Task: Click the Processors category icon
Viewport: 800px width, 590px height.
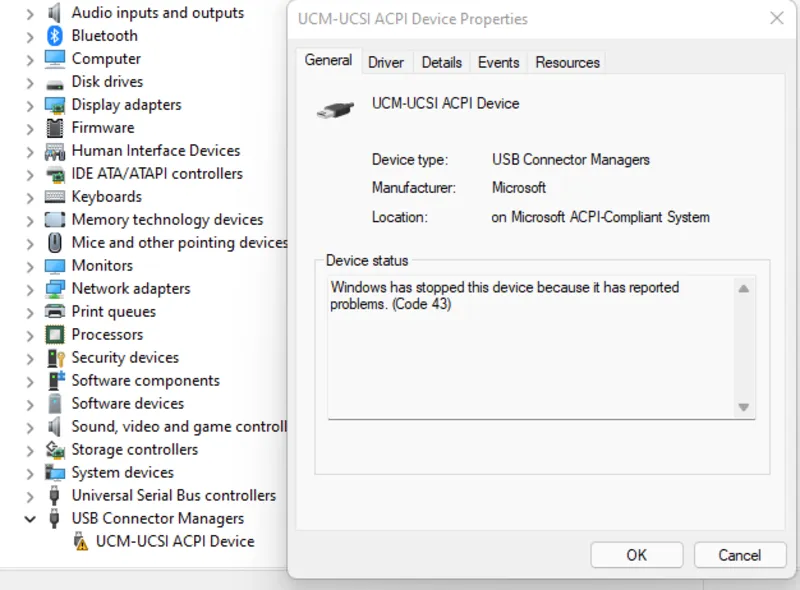Action: (x=55, y=335)
